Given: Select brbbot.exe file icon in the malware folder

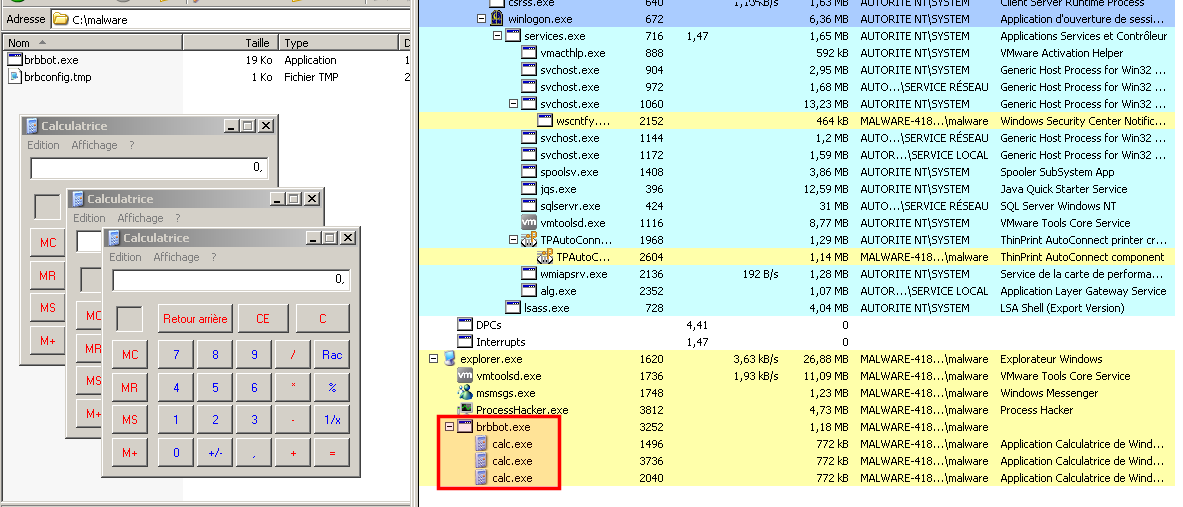Looking at the screenshot, I should click(14, 60).
